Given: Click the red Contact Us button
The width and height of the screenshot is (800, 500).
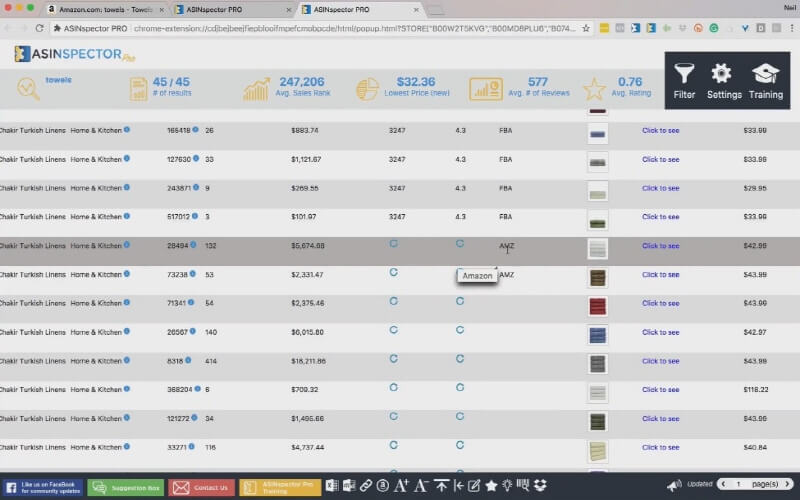Looking at the screenshot, I should [x=202, y=488].
